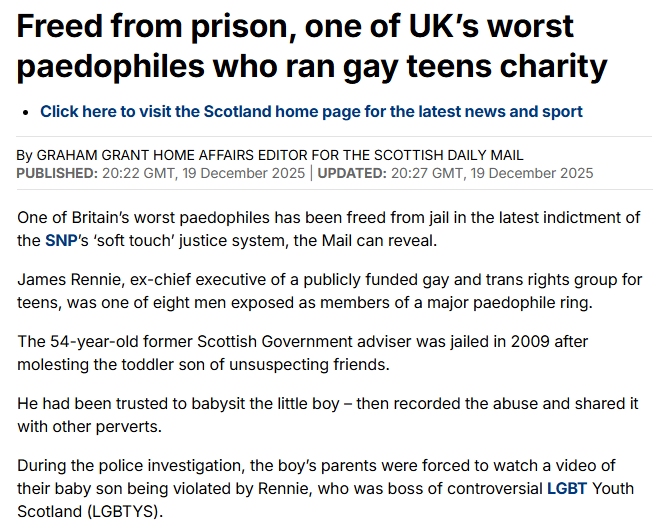Click the bullet point before Scotland link
The width and height of the screenshot is (669, 532).
(25, 112)
